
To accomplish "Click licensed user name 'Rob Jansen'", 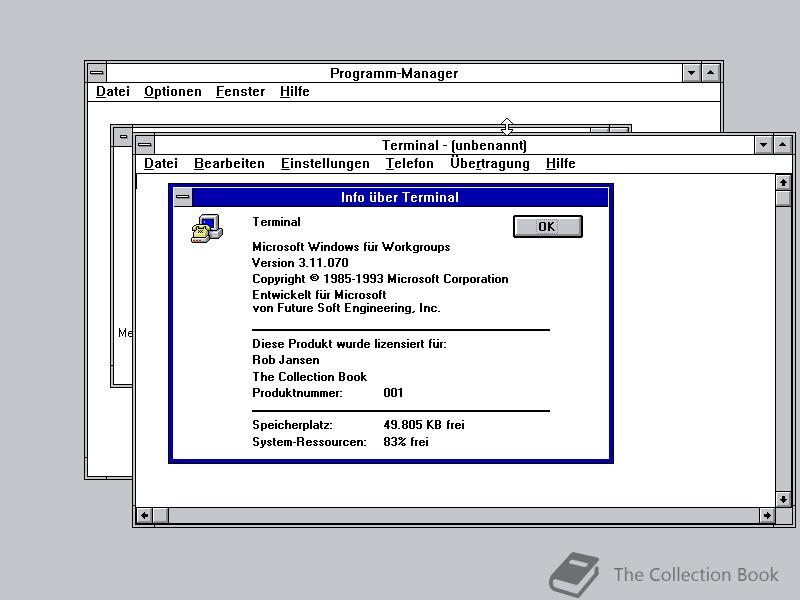I will tap(286, 360).
